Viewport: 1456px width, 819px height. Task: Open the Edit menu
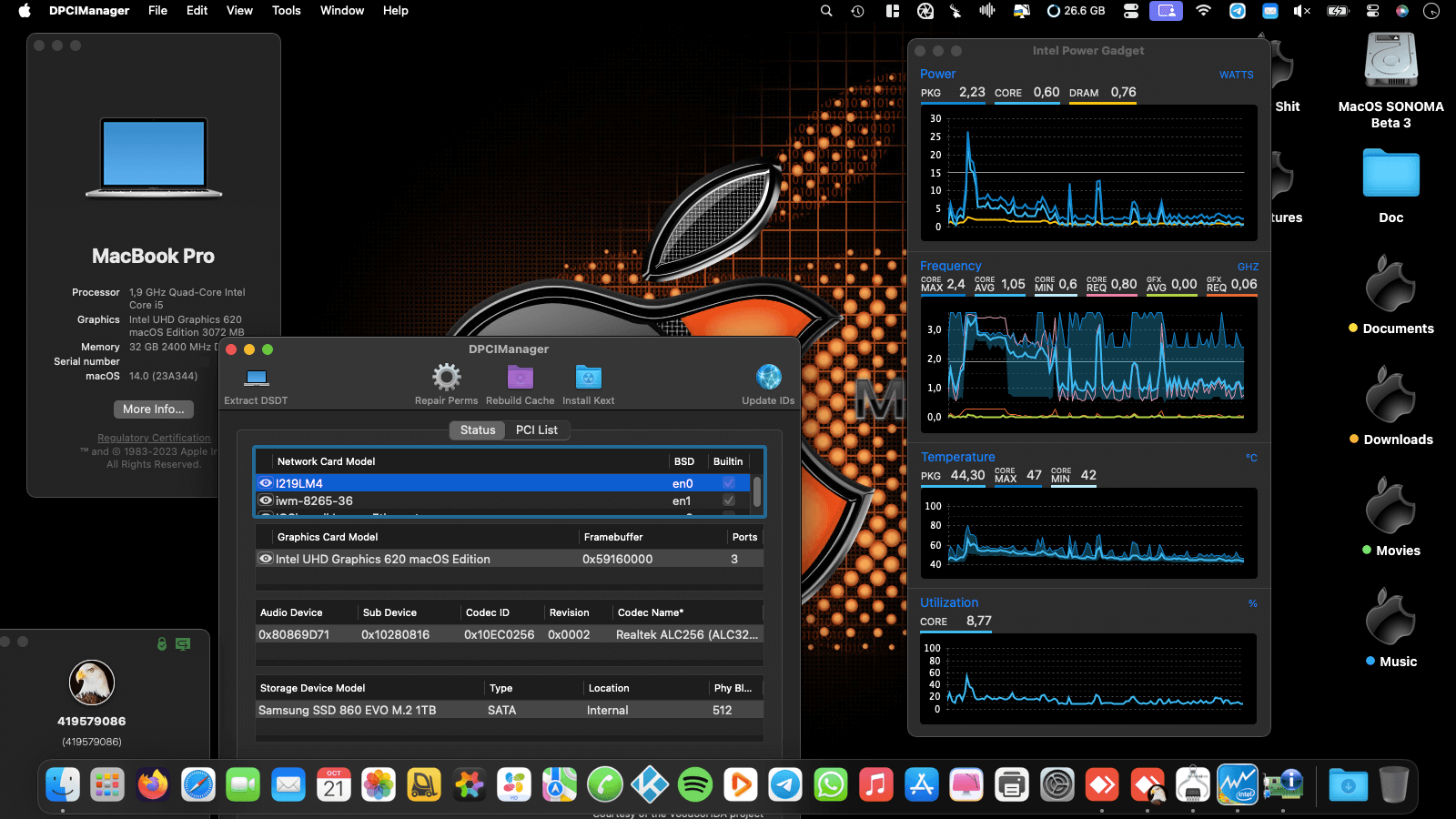(197, 11)
